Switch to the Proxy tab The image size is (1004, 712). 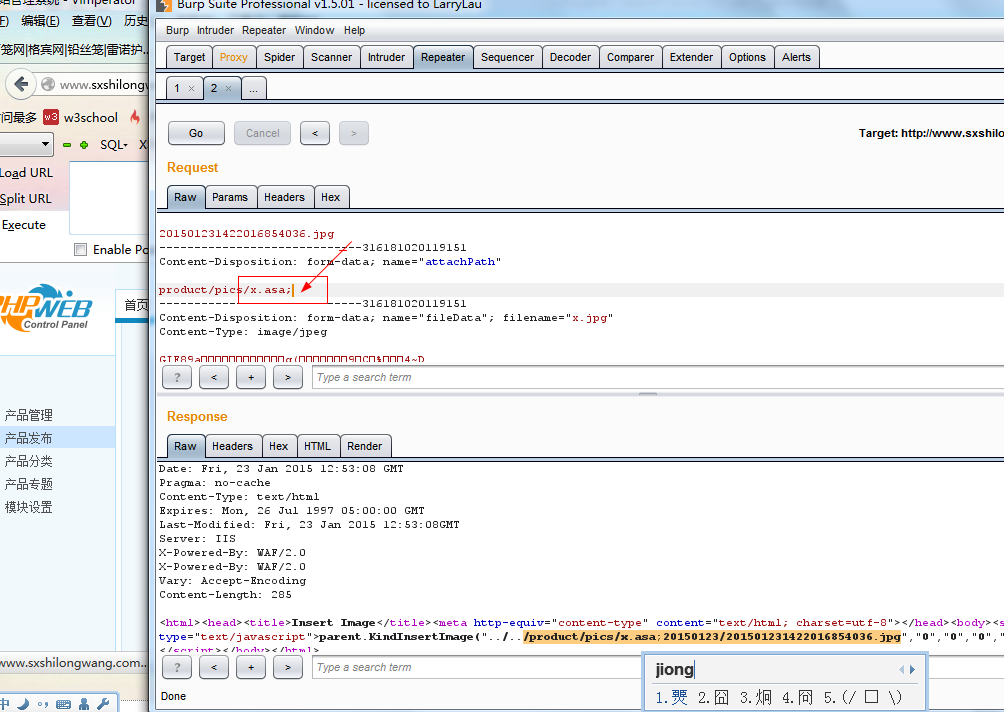click(234, 57)
